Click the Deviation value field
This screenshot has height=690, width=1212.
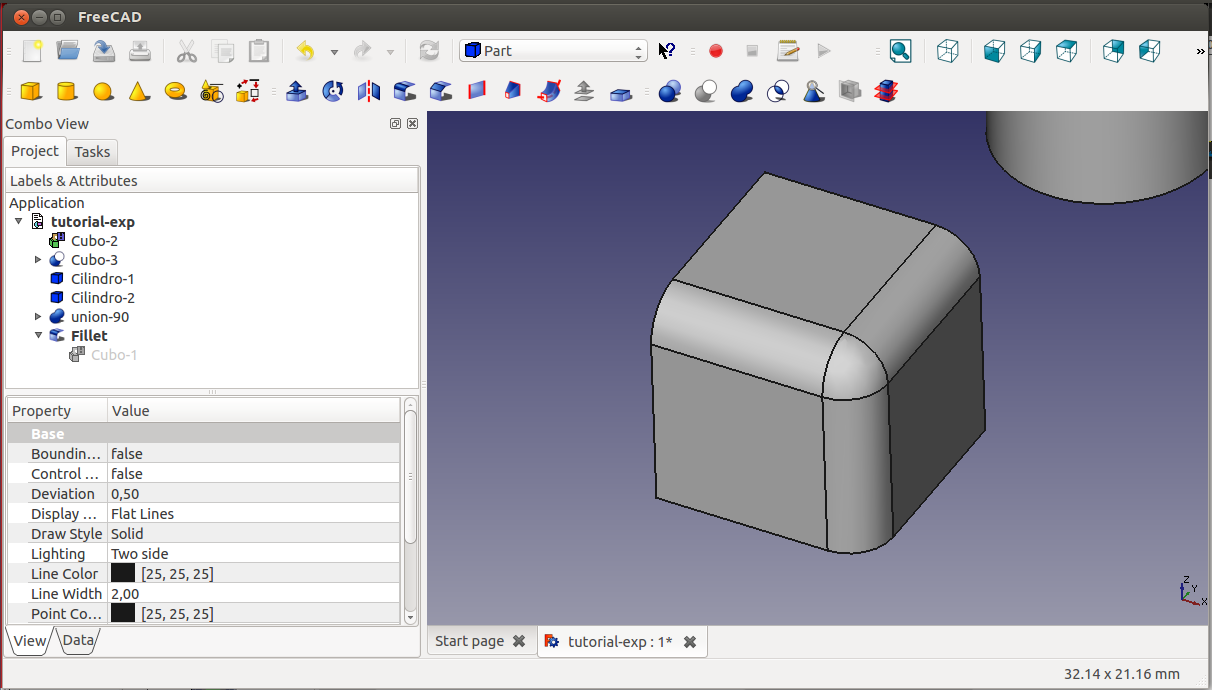click(250, 494)
